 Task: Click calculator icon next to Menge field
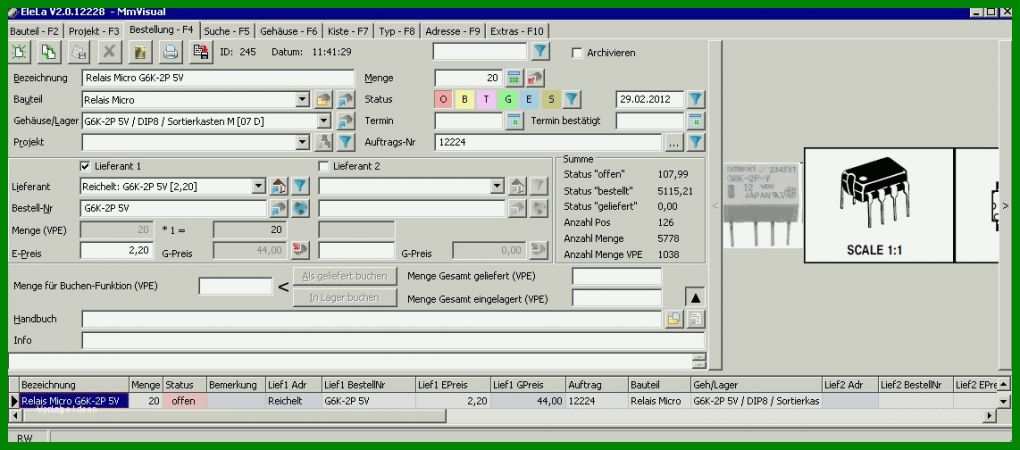coord(515,78)
